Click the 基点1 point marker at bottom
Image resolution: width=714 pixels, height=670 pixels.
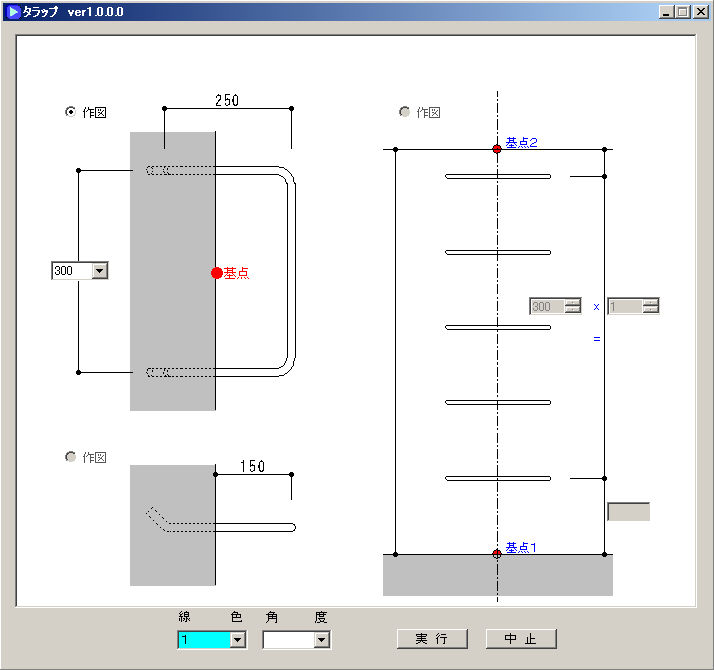[x=497, y=553]
